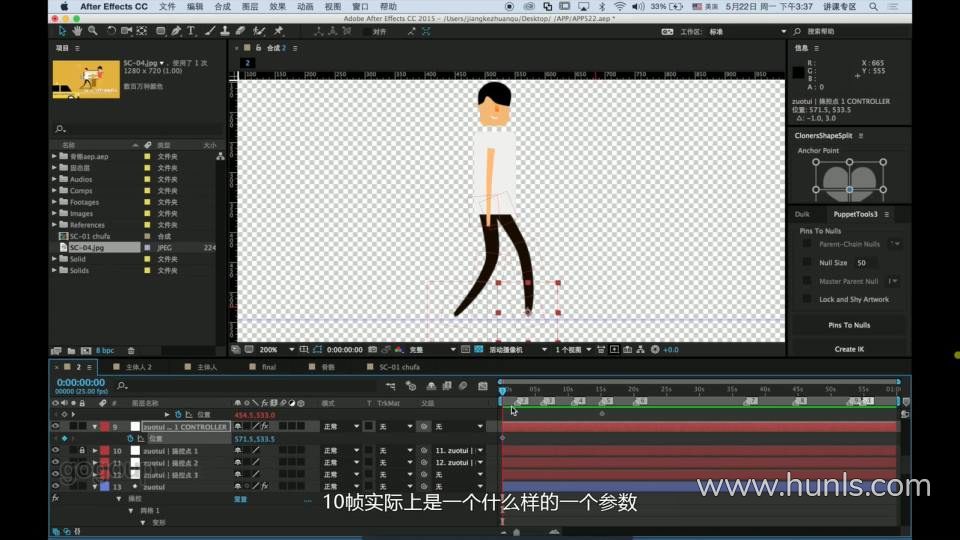This screenshot has height=540, width=960.
Task: Expand the Audios folder
Action: (x=54, y=179)
